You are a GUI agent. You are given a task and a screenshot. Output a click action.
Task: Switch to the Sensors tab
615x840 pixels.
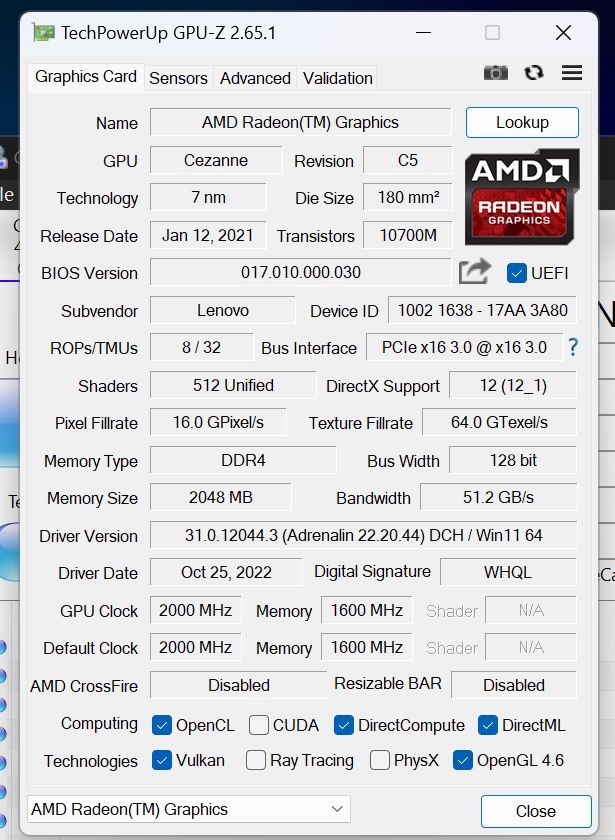tap(178, 78)
